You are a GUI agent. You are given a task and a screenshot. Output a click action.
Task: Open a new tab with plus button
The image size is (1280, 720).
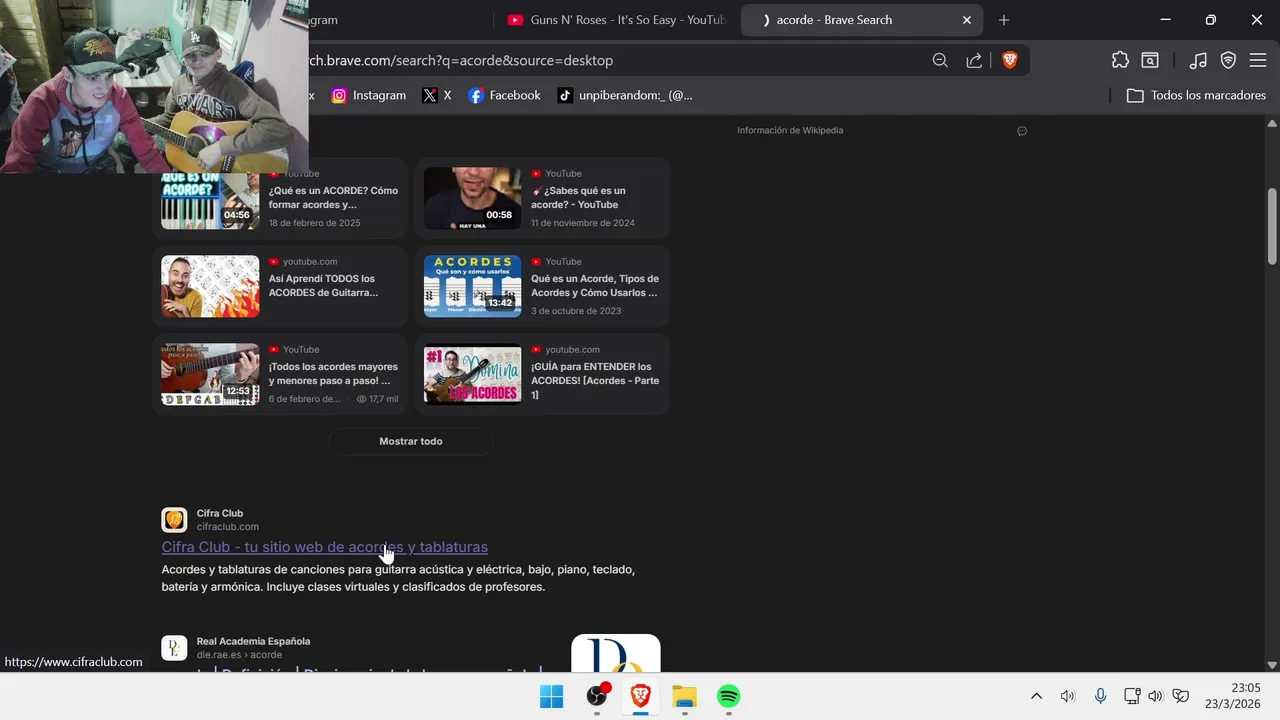point(1004,20)
